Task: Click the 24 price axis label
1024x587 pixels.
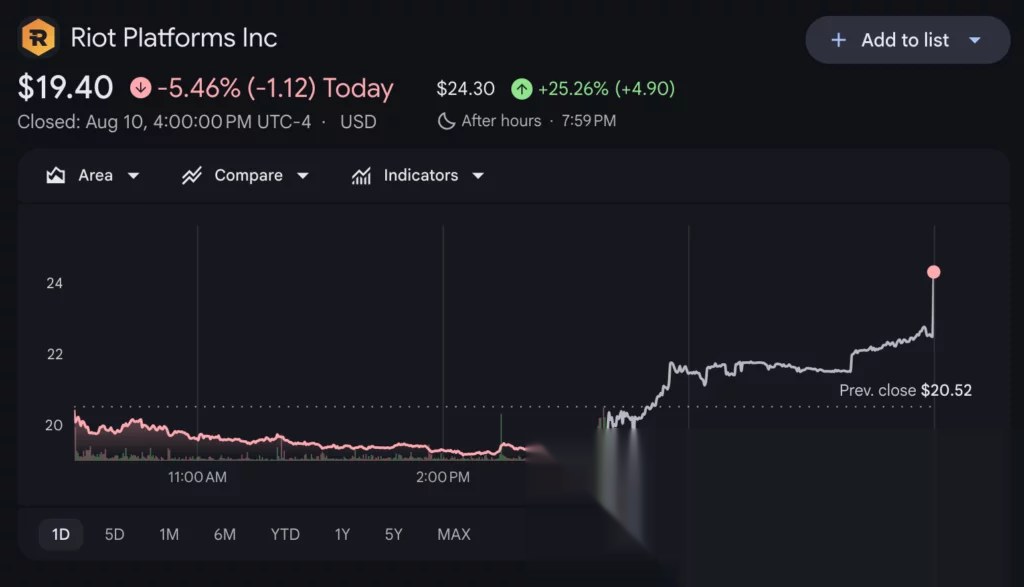Action: 54,283
